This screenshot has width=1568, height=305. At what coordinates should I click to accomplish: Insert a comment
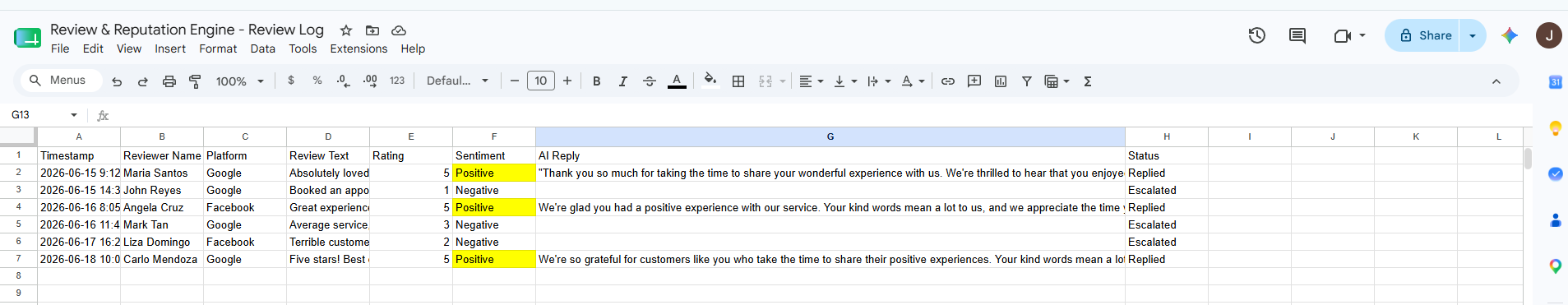click(x=974, y=81)
